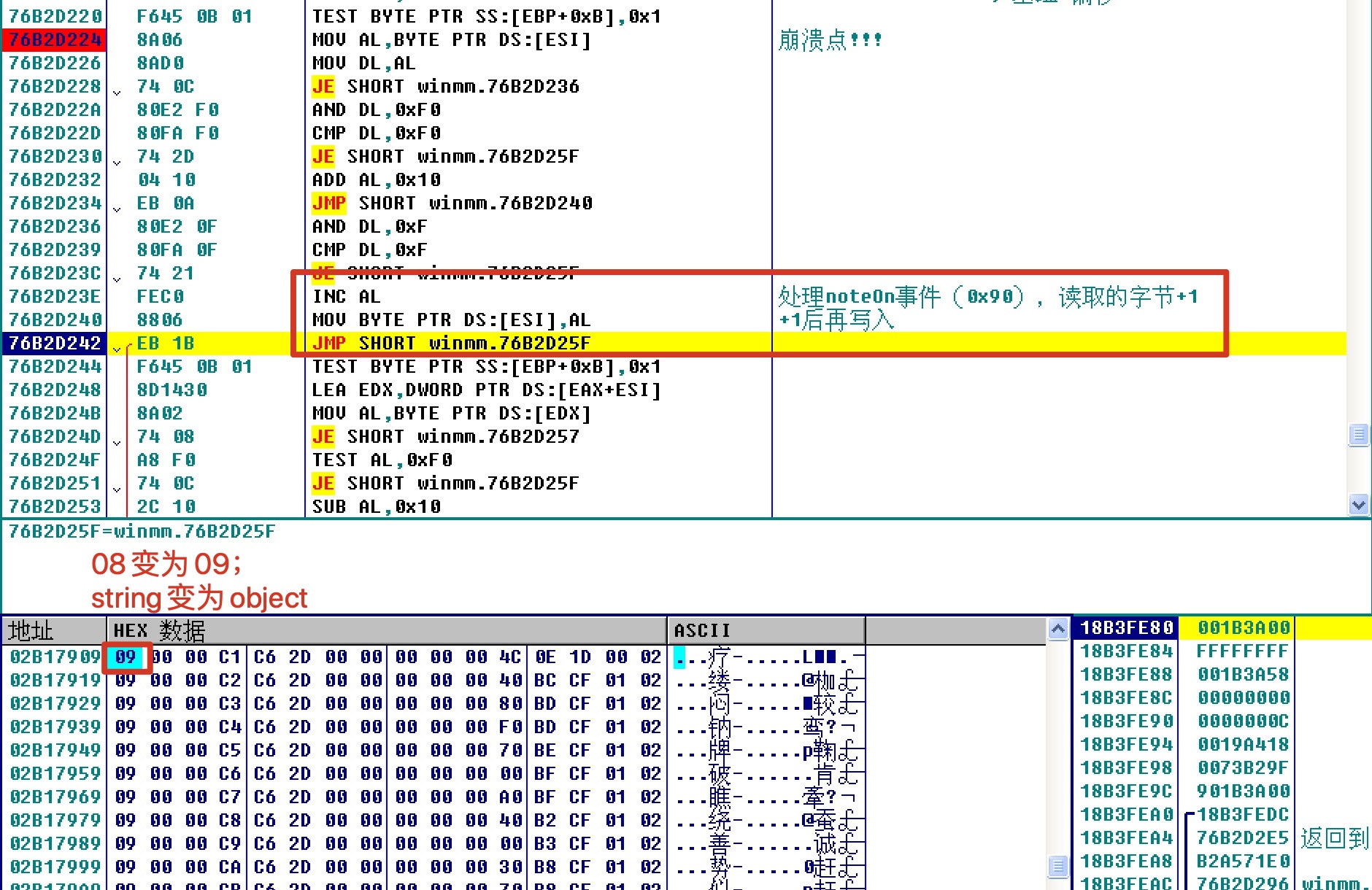Select dump row address 02B17929
Image resolution: width=1372 pixels, height=890 pixels.
pyautogui.click(x=55, y=704)
